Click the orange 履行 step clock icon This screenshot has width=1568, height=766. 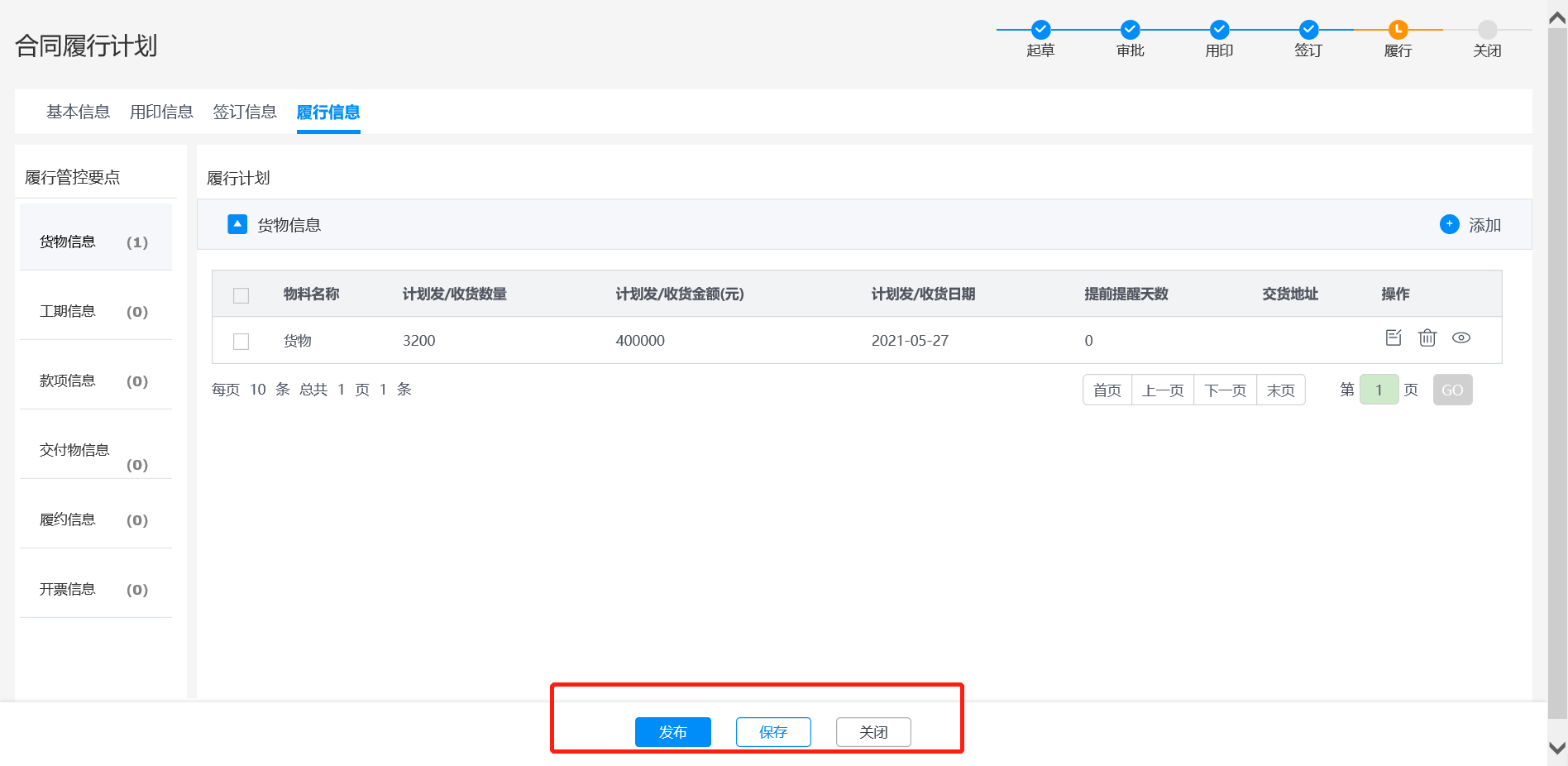[x=1398, y=30]
